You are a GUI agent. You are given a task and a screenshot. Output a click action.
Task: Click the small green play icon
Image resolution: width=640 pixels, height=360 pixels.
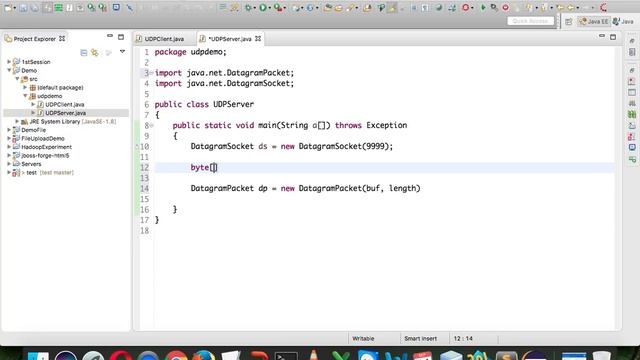point(483,7)
